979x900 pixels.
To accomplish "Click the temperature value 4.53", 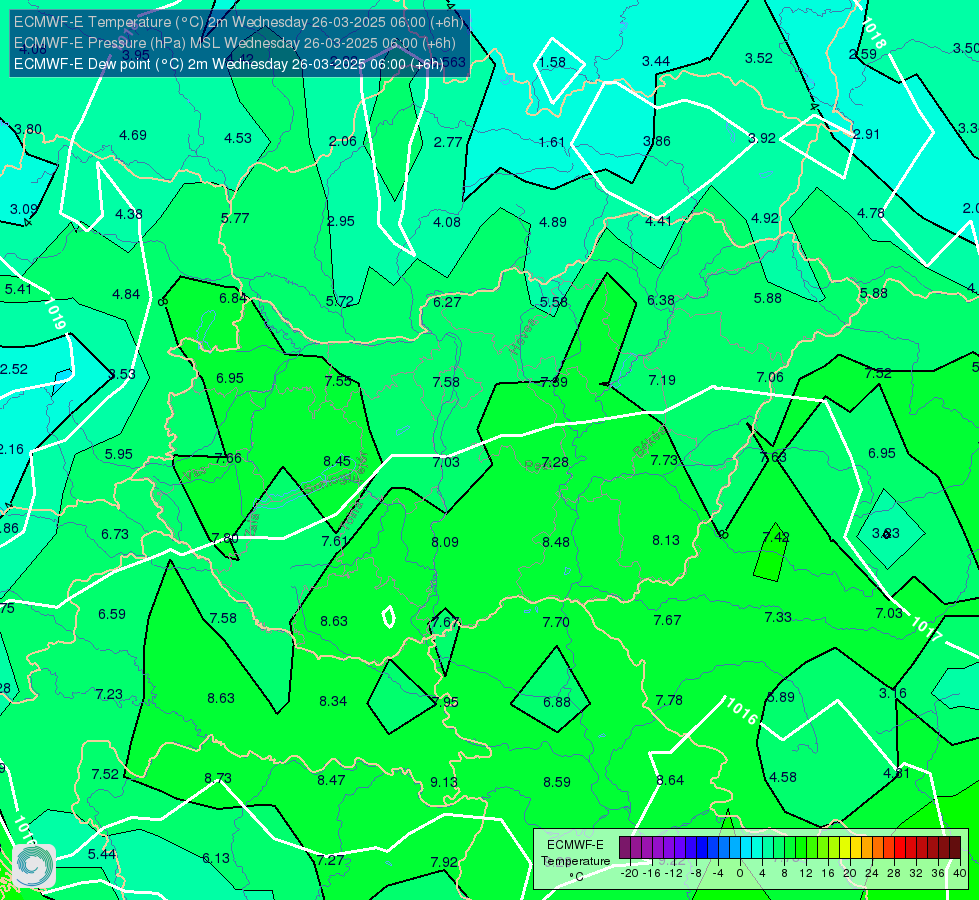I will [x=238, y=138].
